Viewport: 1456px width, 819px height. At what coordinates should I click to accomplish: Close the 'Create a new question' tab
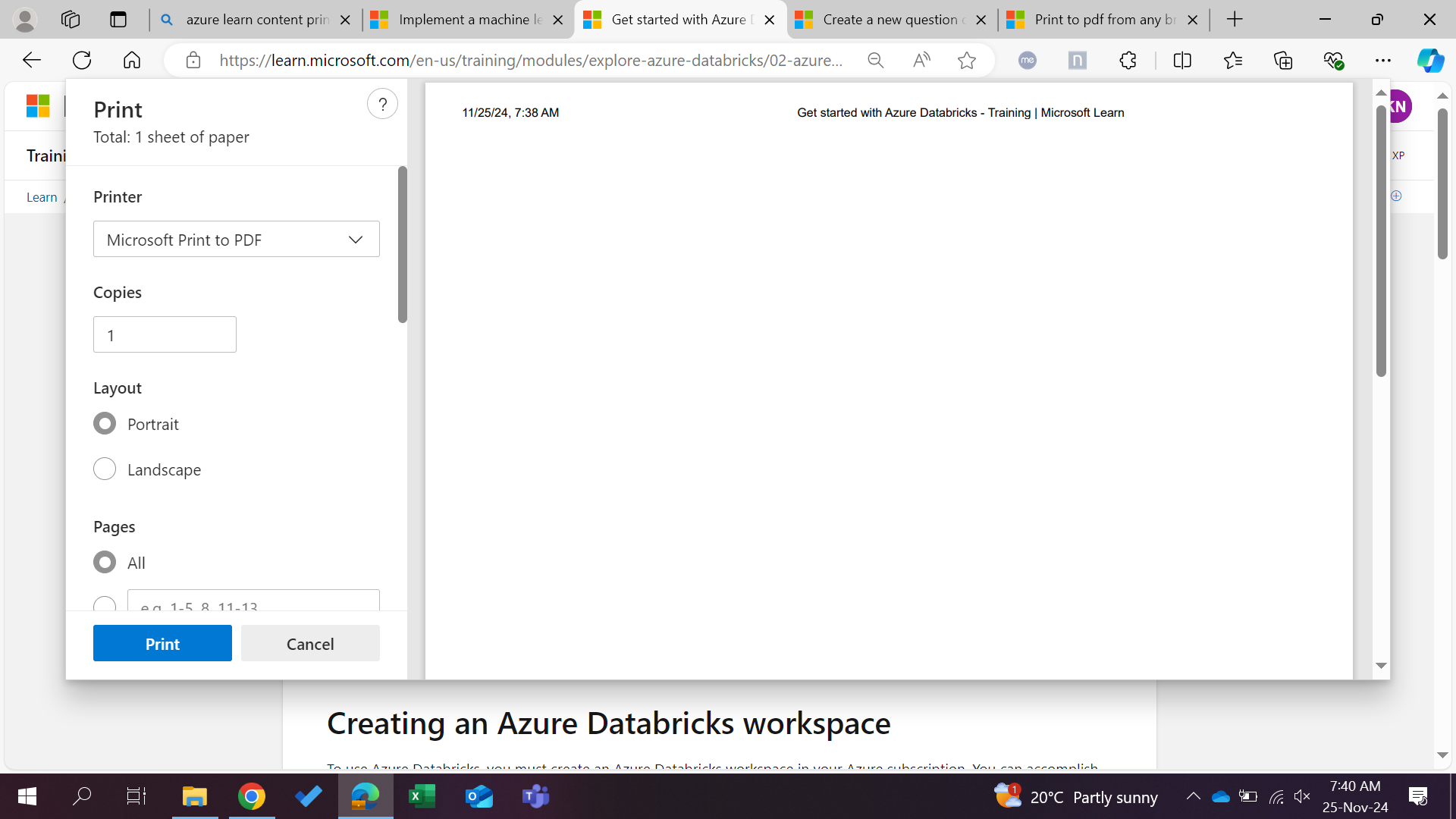(981, 20)
